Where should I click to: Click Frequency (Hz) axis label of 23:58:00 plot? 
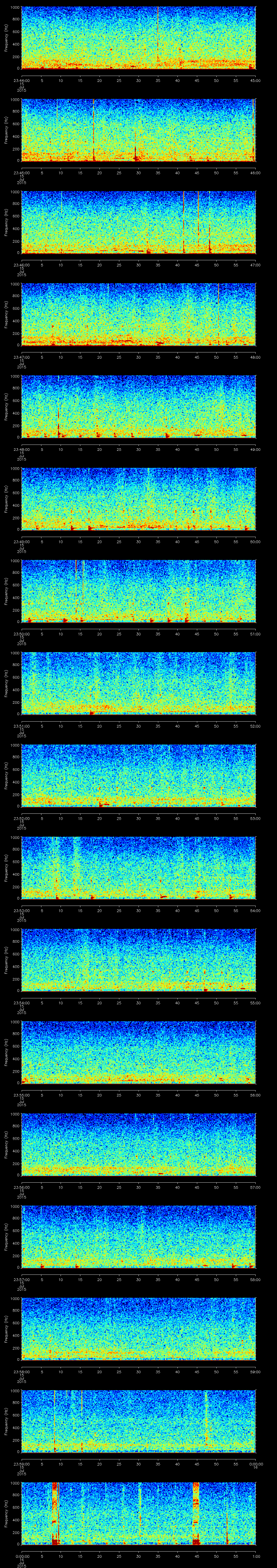point(6,1329)
